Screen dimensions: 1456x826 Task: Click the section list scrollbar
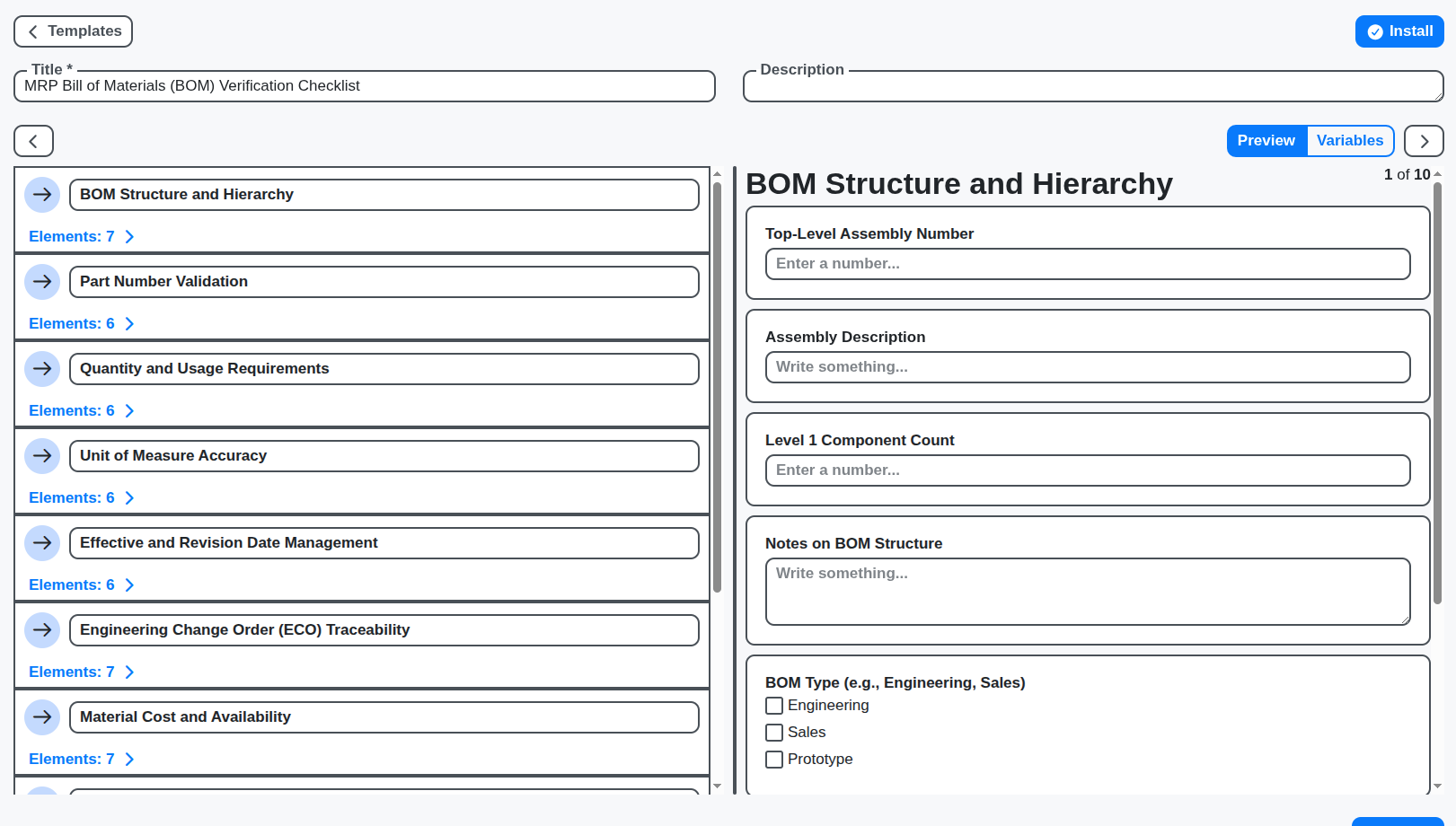click(718, 377)
